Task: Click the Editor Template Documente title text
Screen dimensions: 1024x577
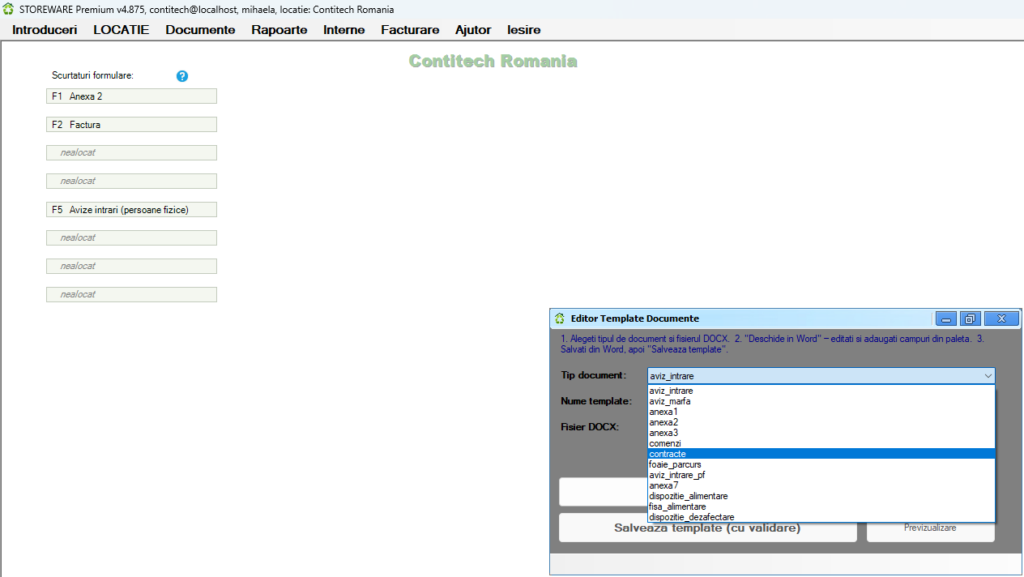Action: point(635,319)
